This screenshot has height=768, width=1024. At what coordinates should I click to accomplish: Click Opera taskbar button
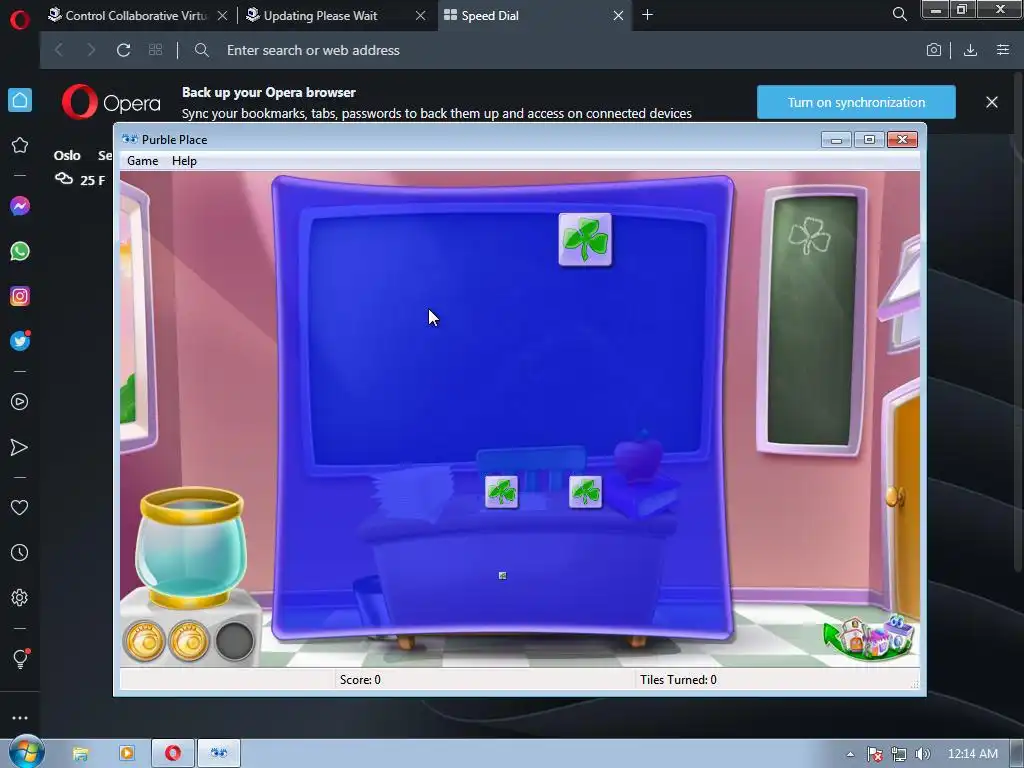[x=172, y=754]
